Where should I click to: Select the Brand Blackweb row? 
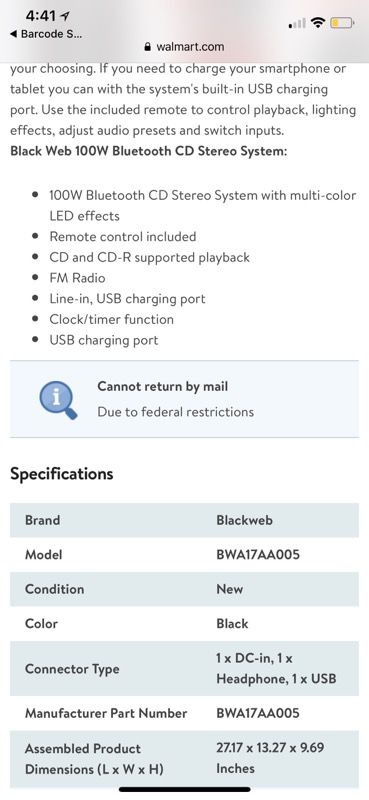coord(184,520)
